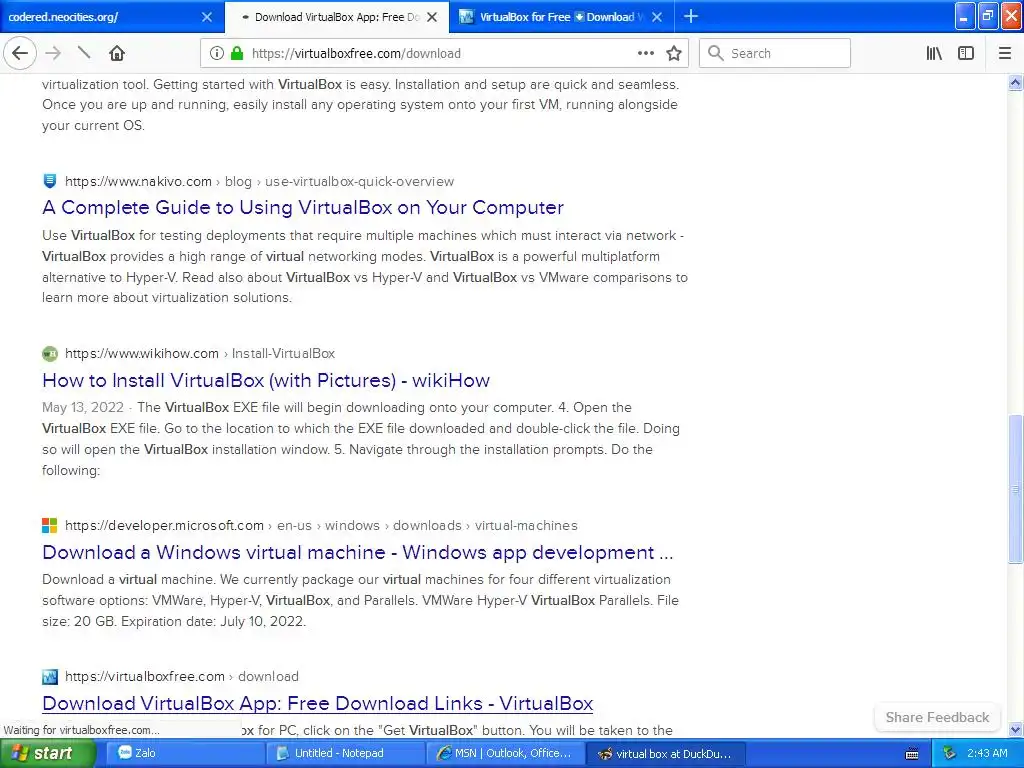Close the Download VirtualBox App tab
1024x768 pixels.
(x=432, y=17)
